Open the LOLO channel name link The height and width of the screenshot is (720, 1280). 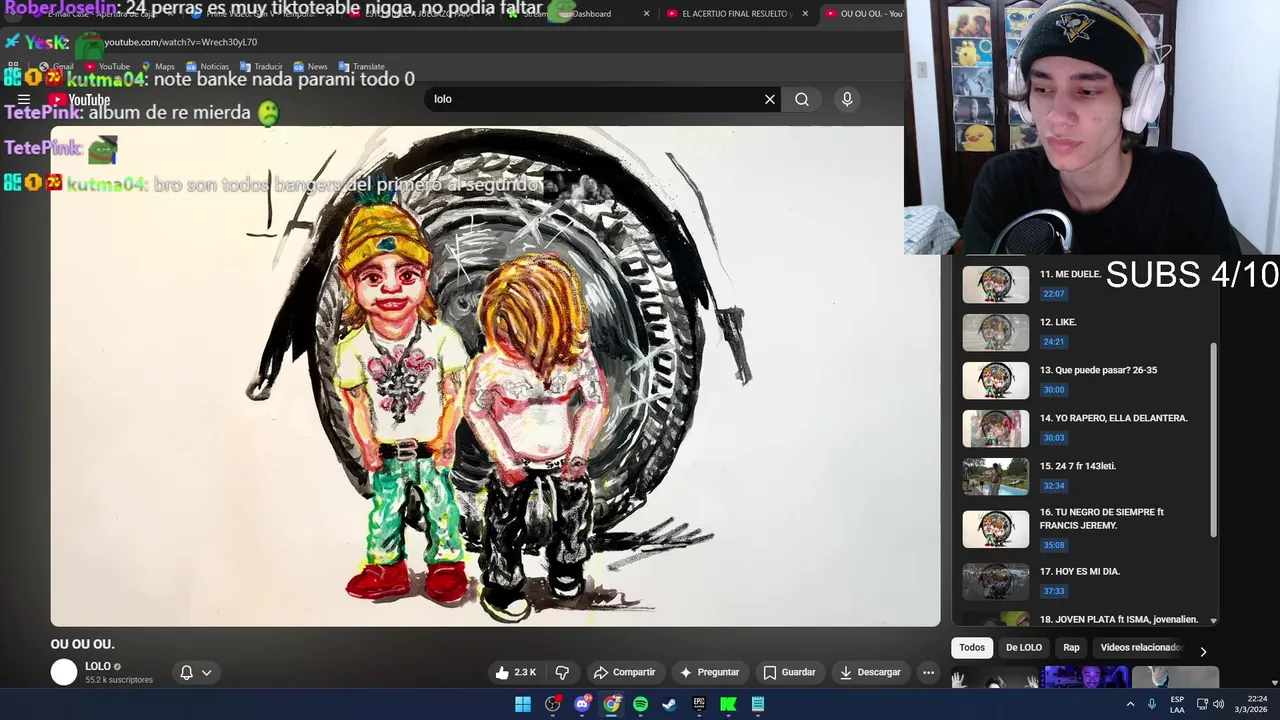pos(98,666)
